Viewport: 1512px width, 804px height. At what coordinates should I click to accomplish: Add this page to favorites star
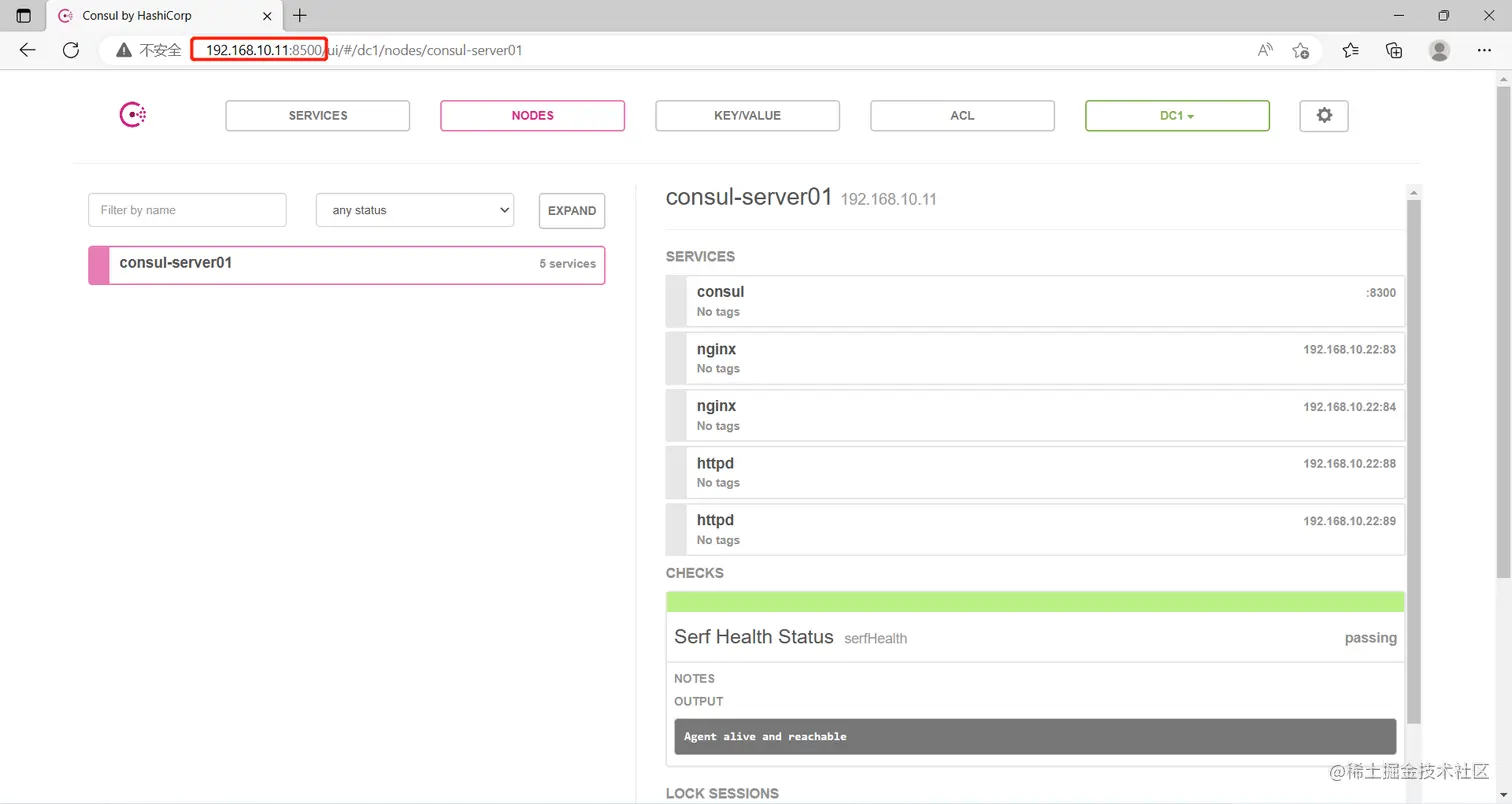coord(1300,50)
